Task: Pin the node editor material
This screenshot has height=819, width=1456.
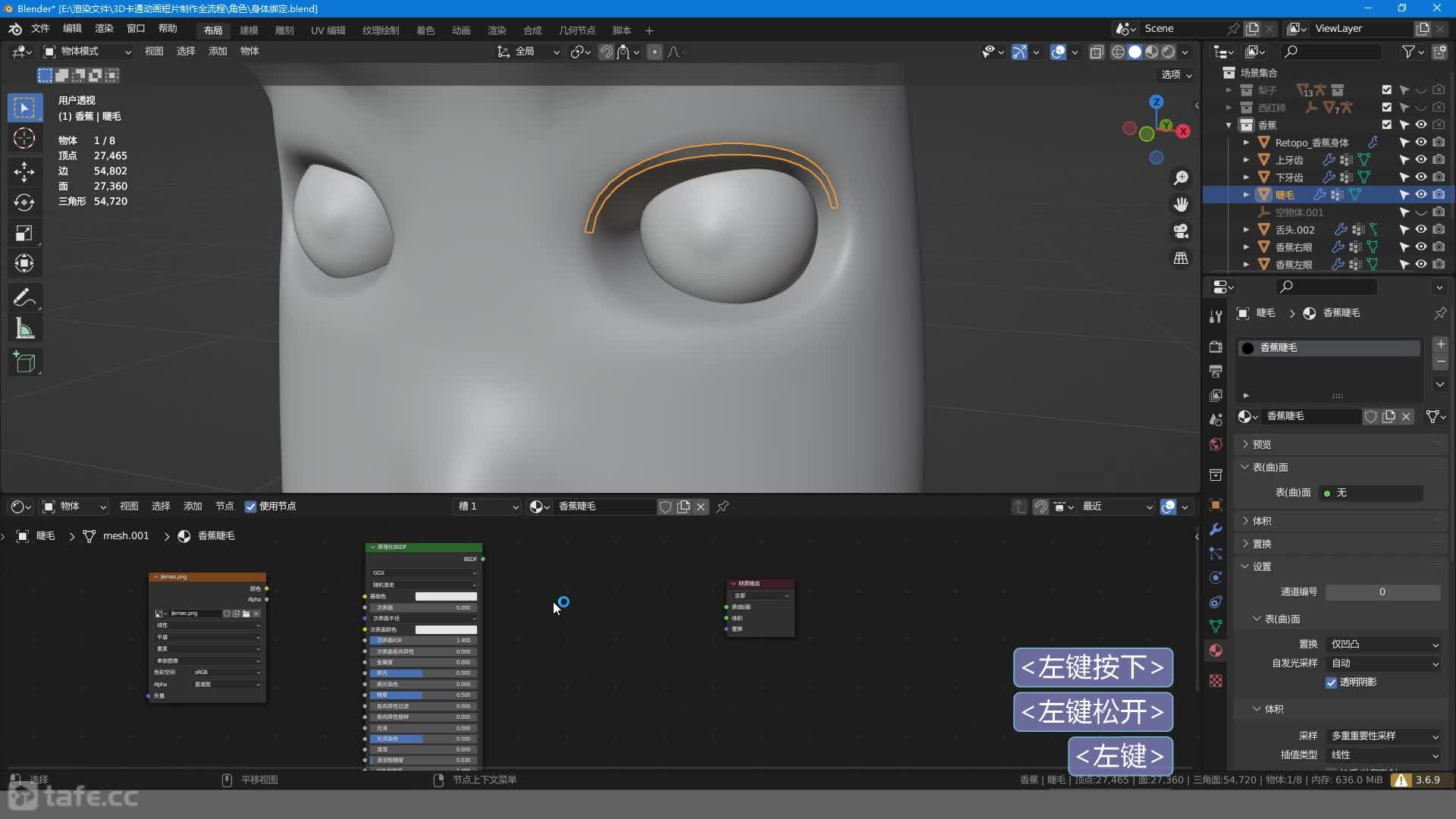Action: pyautogui.click(x=723, y=507)
